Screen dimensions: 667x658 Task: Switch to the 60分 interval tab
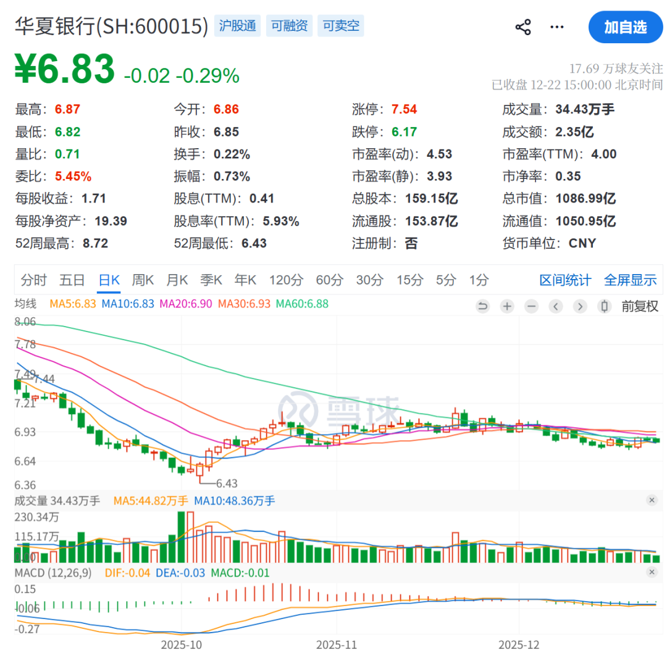(329, 280)
